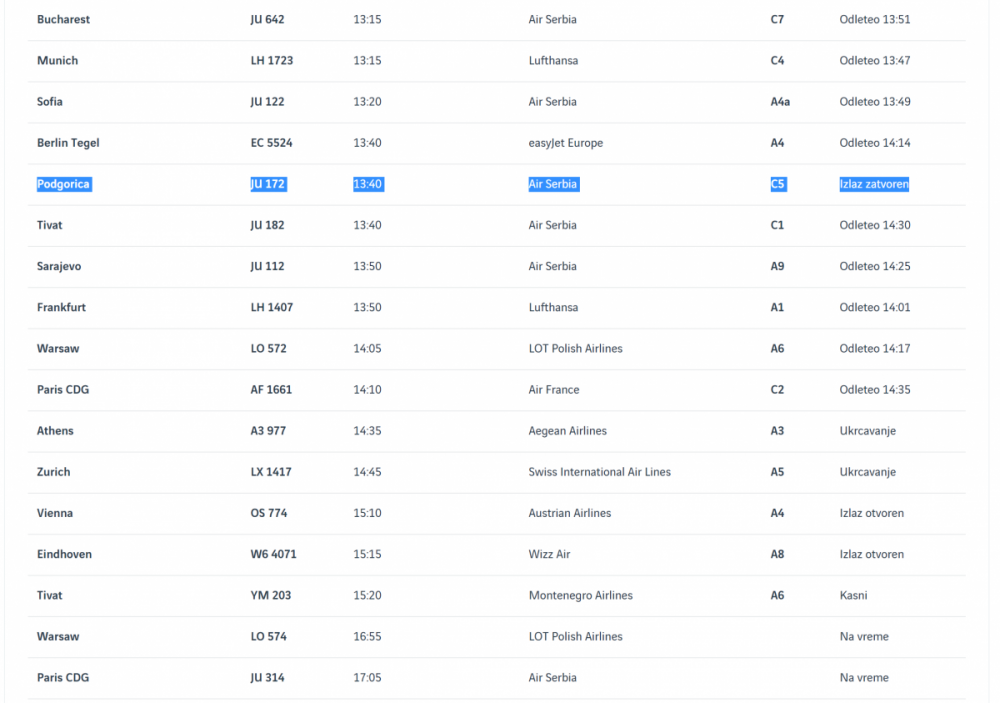The image size is (1000, 703).
Task: Click the Athens destination cell
Action: coord(55,431)
